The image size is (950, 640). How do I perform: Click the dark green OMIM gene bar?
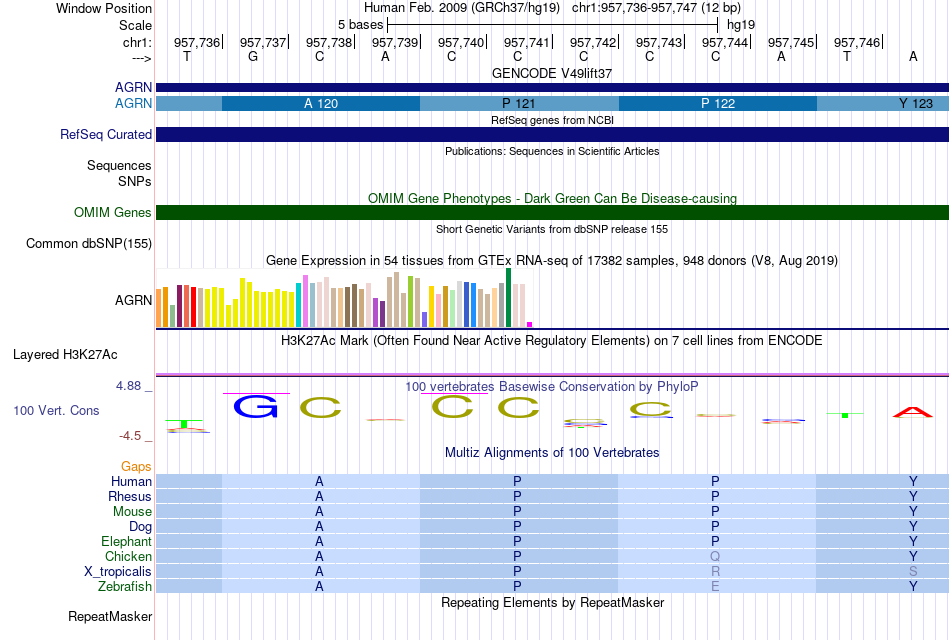tap(552, 212)
